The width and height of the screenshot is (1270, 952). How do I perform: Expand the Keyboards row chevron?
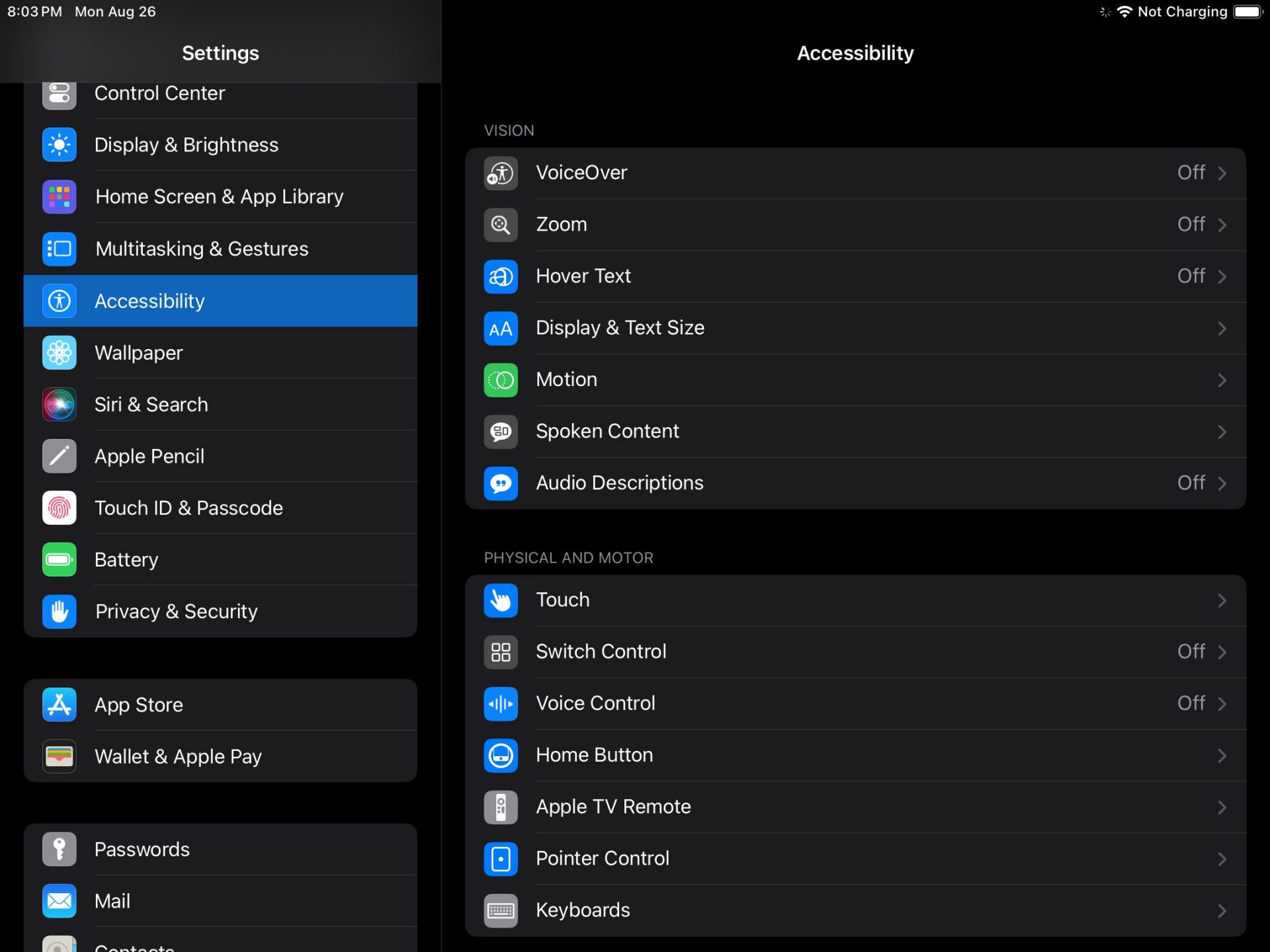[1222, 911]
